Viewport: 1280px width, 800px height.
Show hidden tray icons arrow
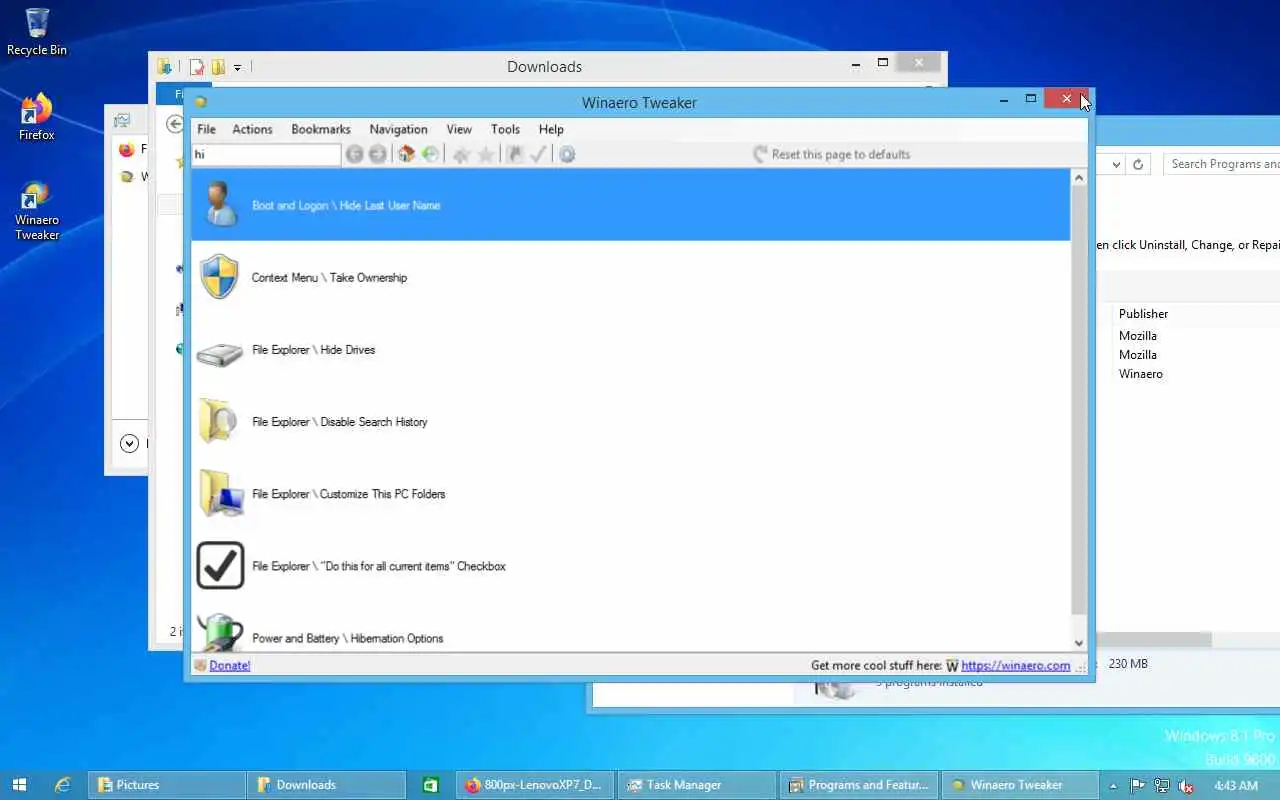1113,786
